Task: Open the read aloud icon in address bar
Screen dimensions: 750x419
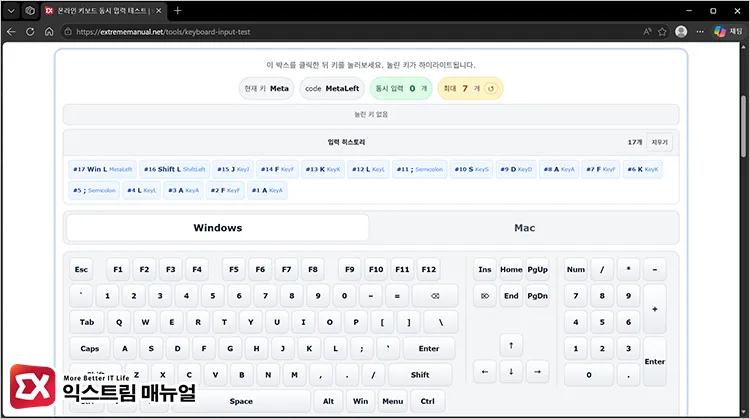Action: tap(647, 32)
